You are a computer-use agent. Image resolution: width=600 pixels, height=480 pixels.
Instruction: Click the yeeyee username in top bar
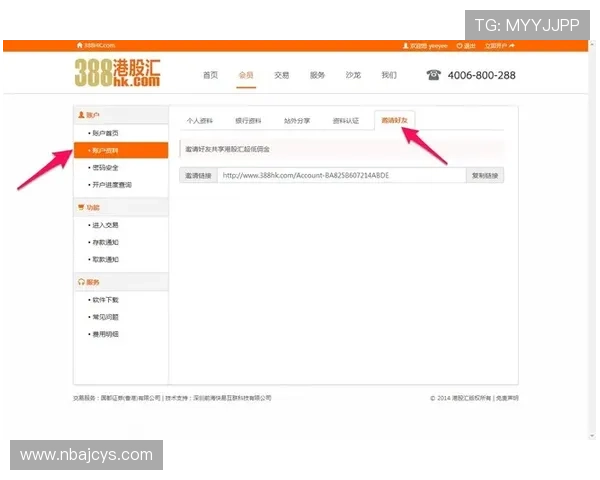pos(438,46)
